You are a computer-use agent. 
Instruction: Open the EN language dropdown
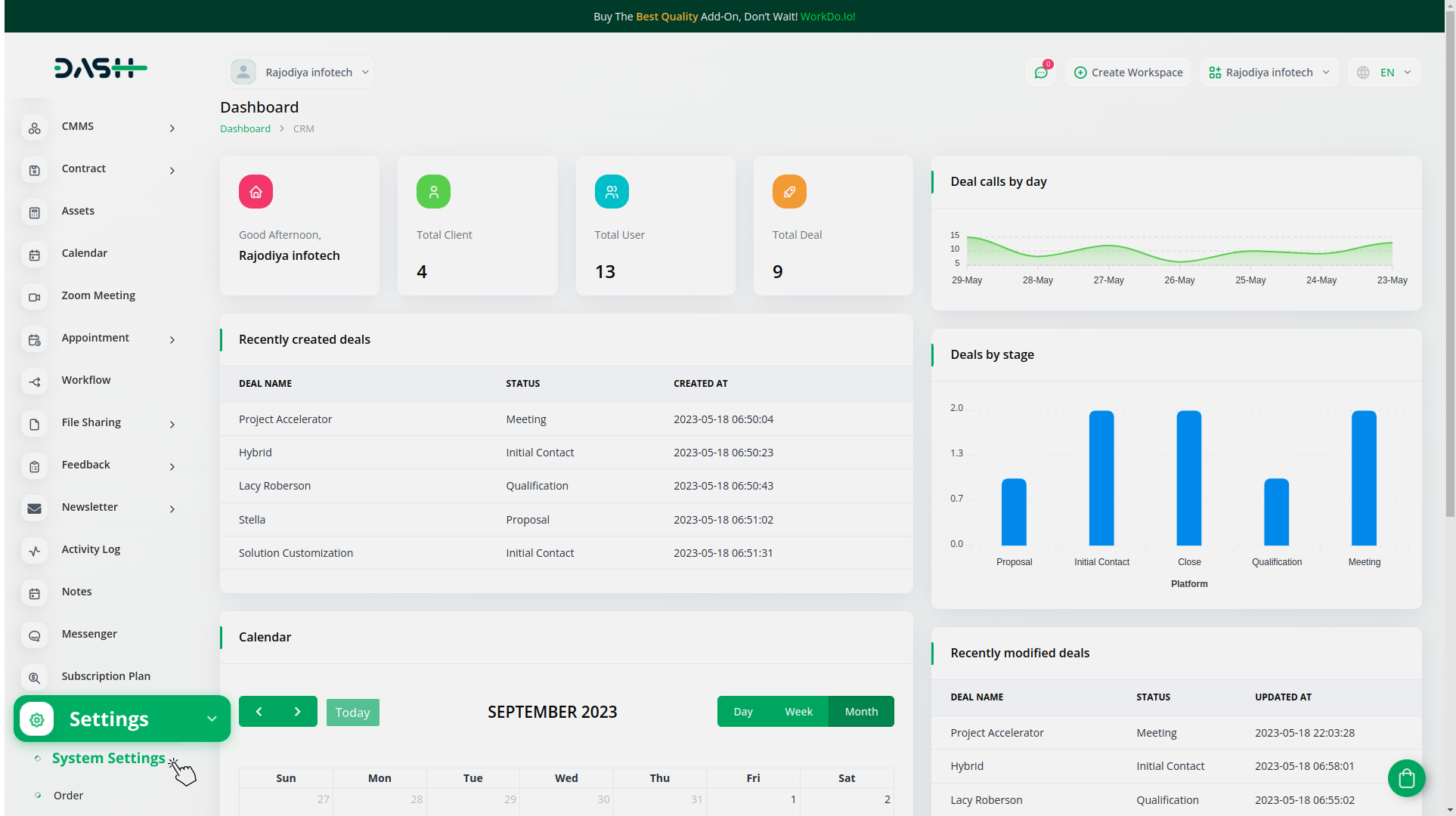click(1384, 73)
